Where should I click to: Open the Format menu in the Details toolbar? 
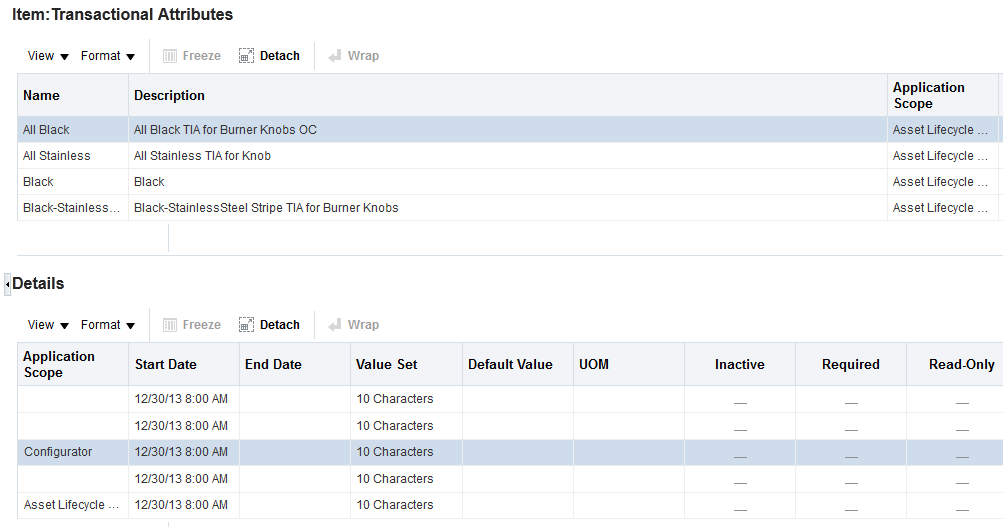click(108, 325)
